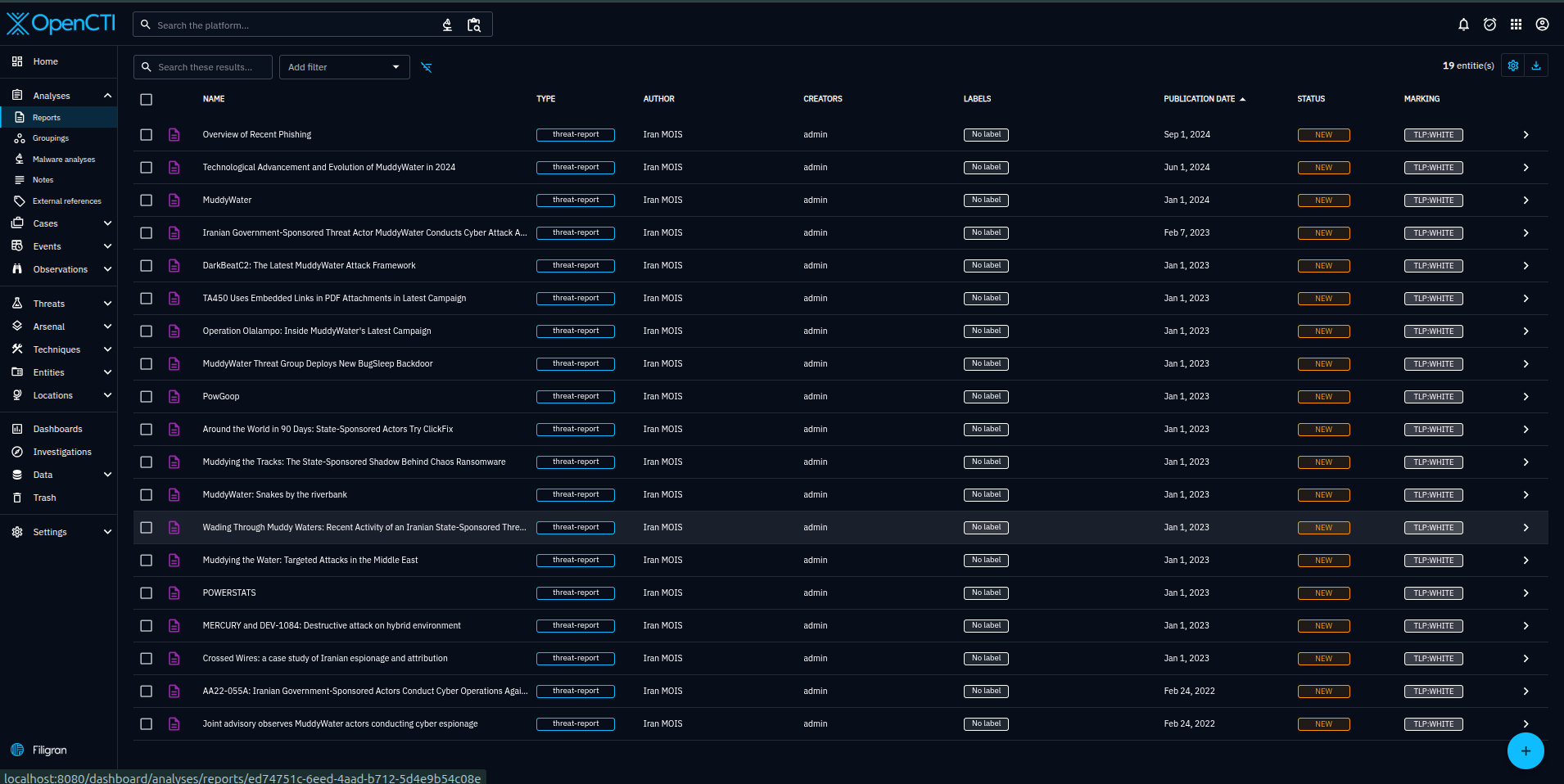Open External references in the sidebar

coord(58,201)
